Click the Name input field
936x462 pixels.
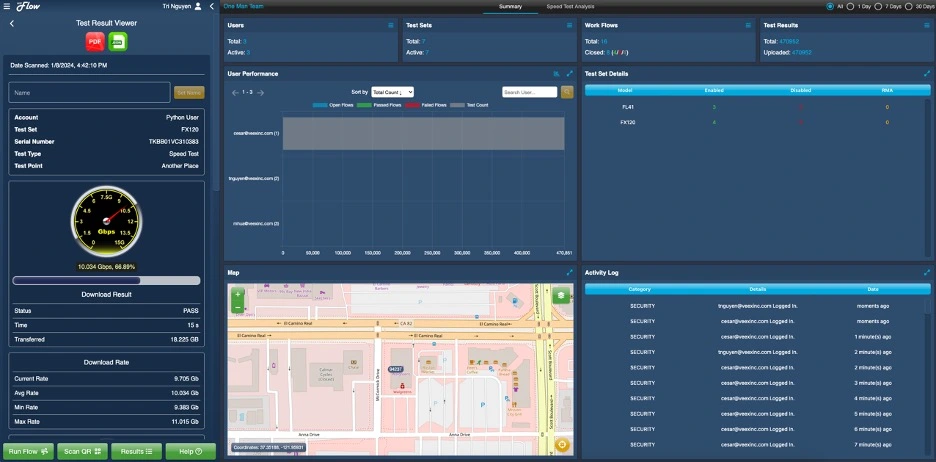90,92
